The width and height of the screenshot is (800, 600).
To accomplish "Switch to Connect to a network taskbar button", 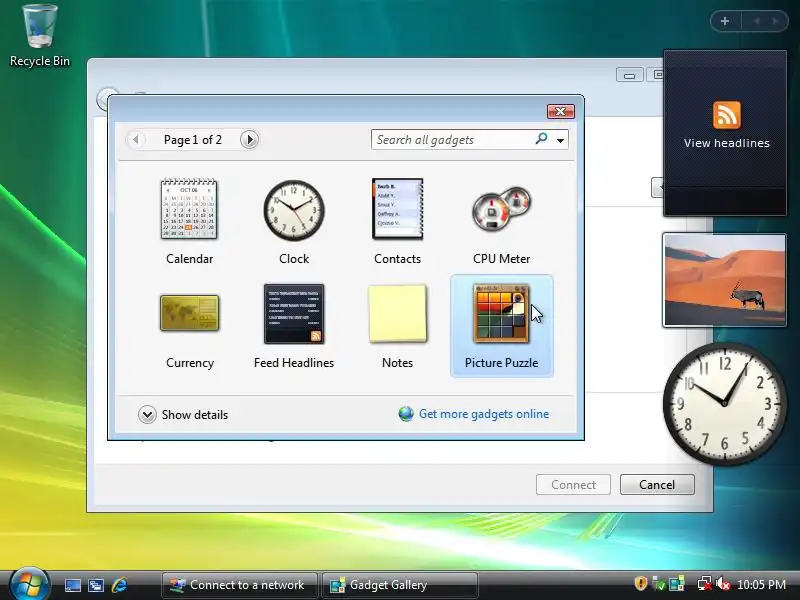I will coord(239,585).
